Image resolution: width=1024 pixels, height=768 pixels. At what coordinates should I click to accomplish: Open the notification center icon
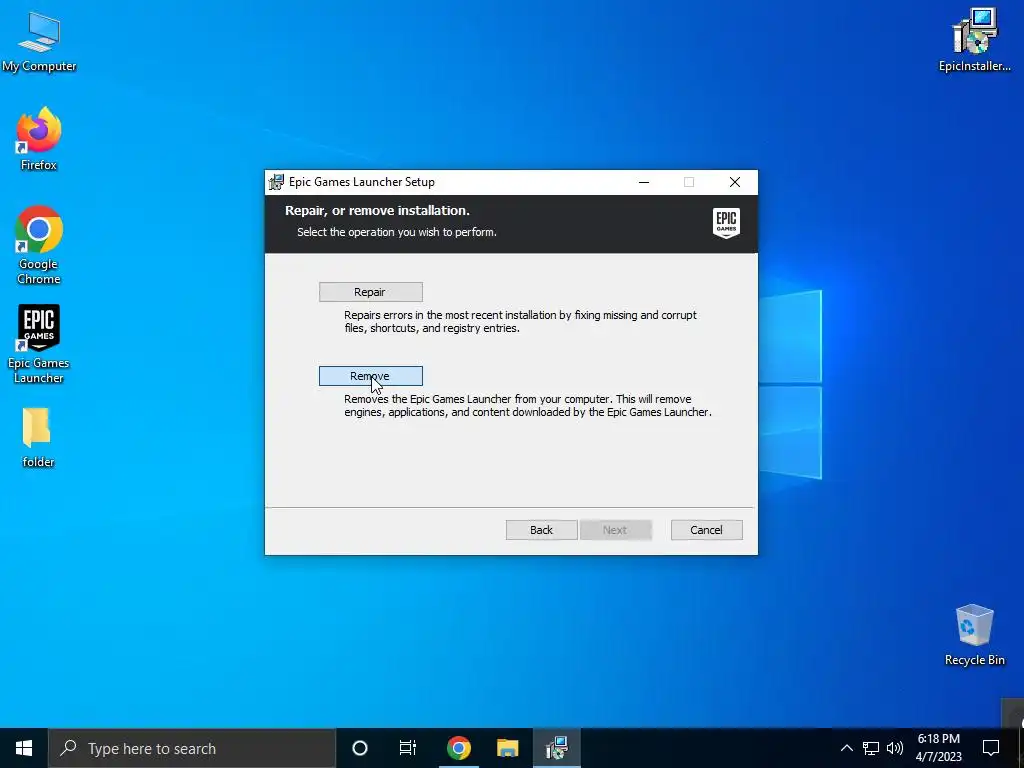[991, 748]
